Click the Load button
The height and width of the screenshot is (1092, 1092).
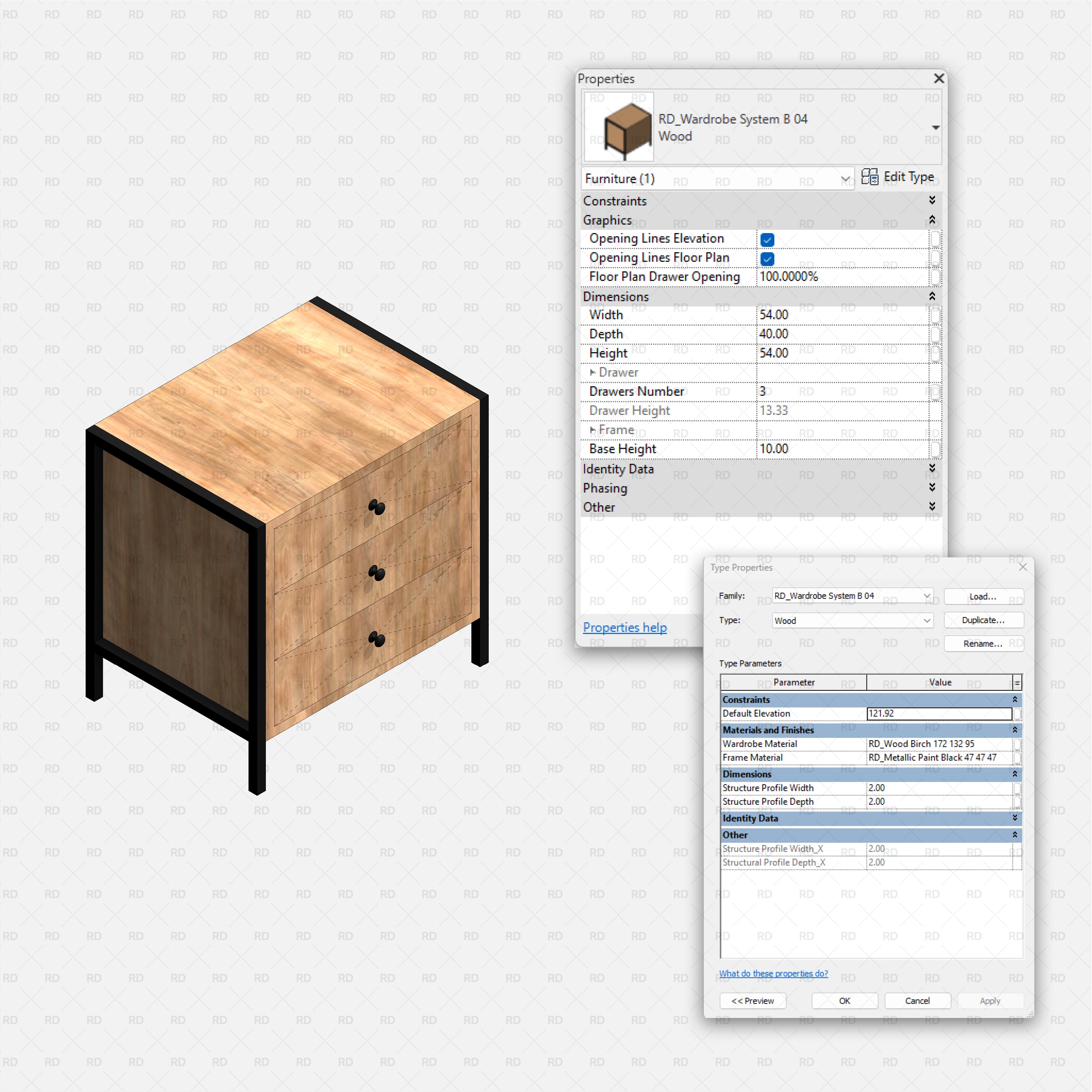[983, 597]
